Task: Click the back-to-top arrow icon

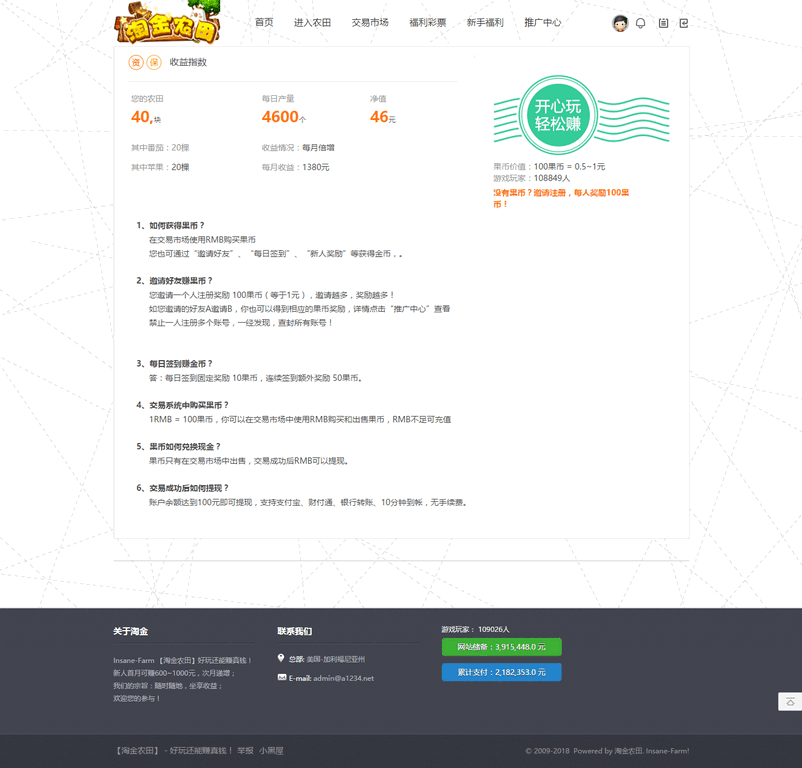Action: coord(790,702)
